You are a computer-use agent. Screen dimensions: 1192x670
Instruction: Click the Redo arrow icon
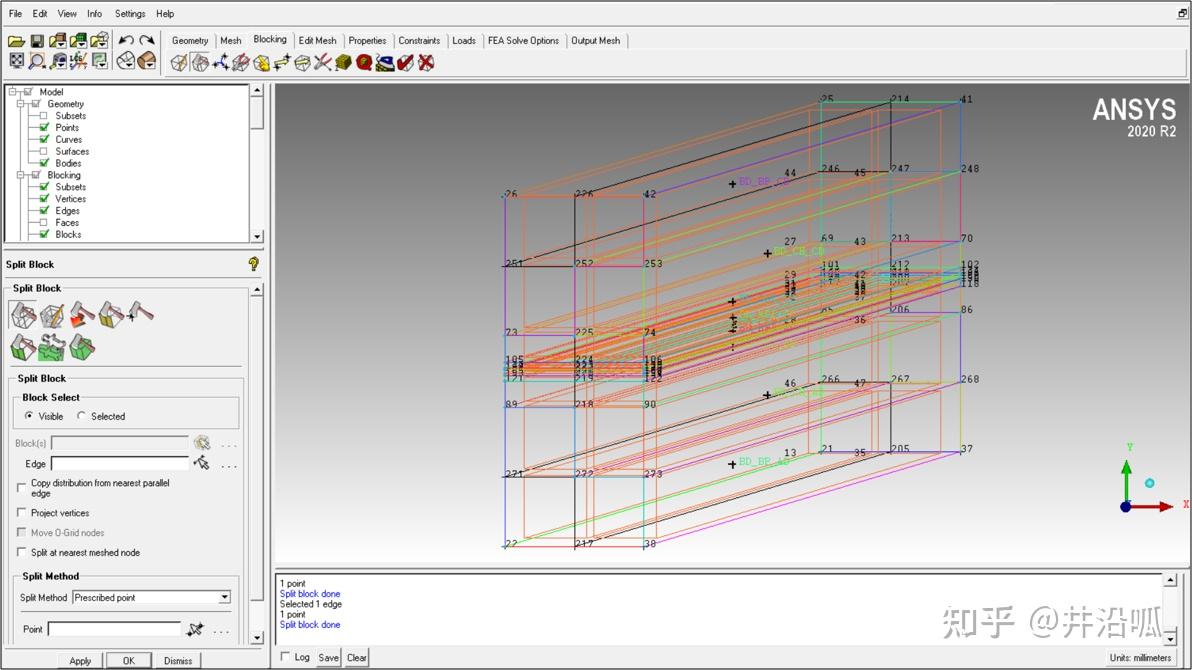click(x=147, y=41)
